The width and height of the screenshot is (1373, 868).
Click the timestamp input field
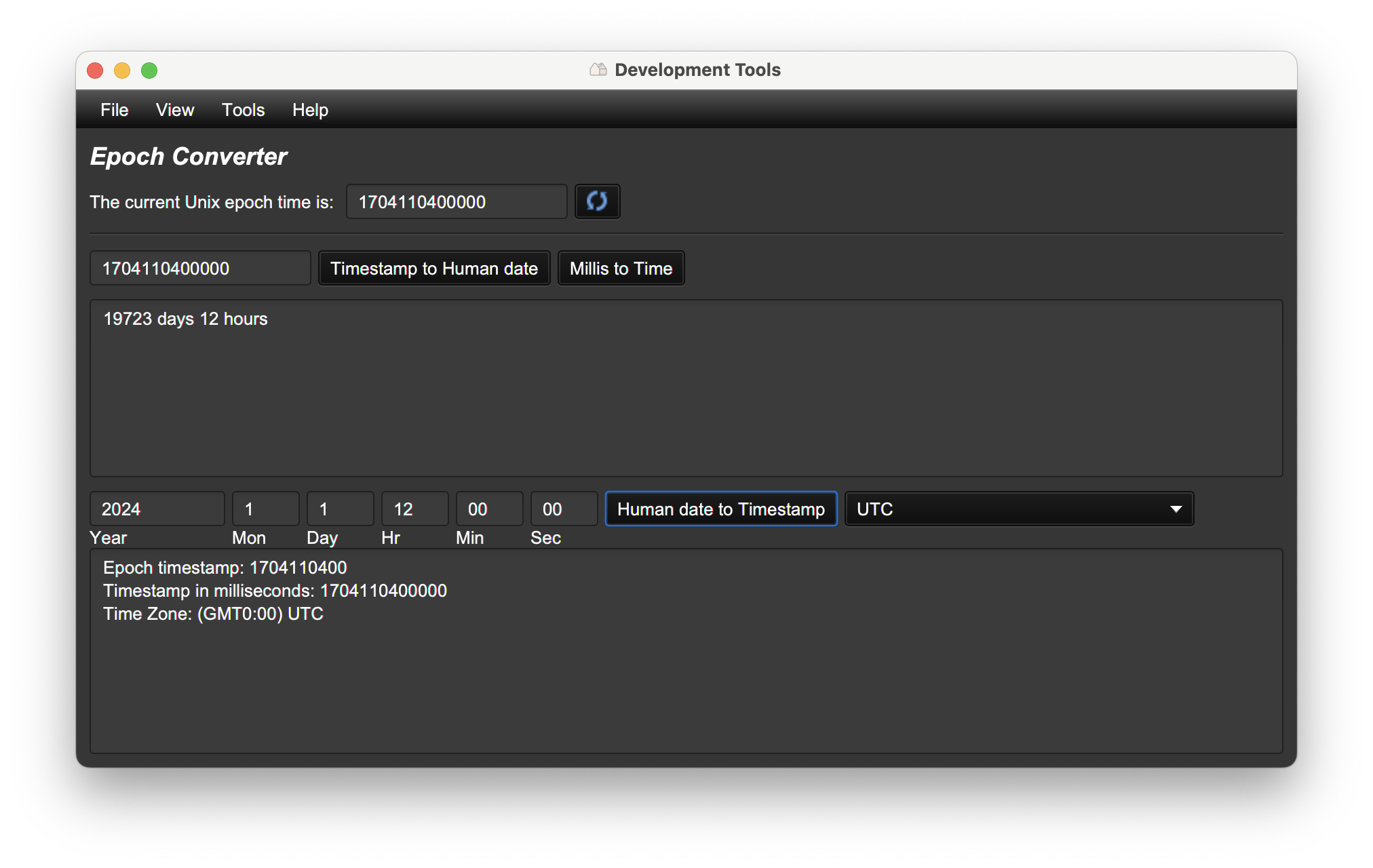[x=200, y=269]
